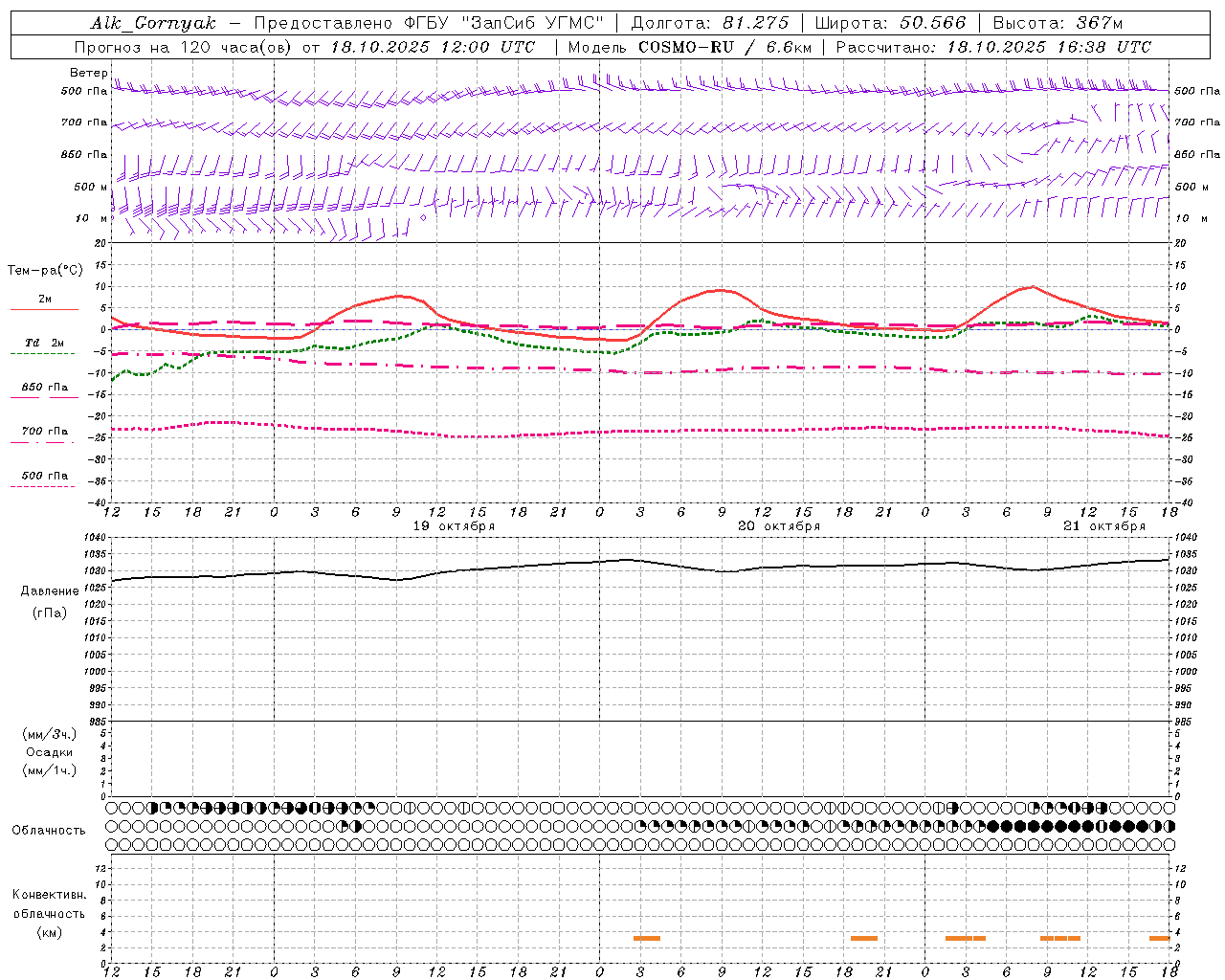The width and height of the screenshot is (1225, 980).
Task: Click the station name Alk_Gornyak
Action: [153, 23]
